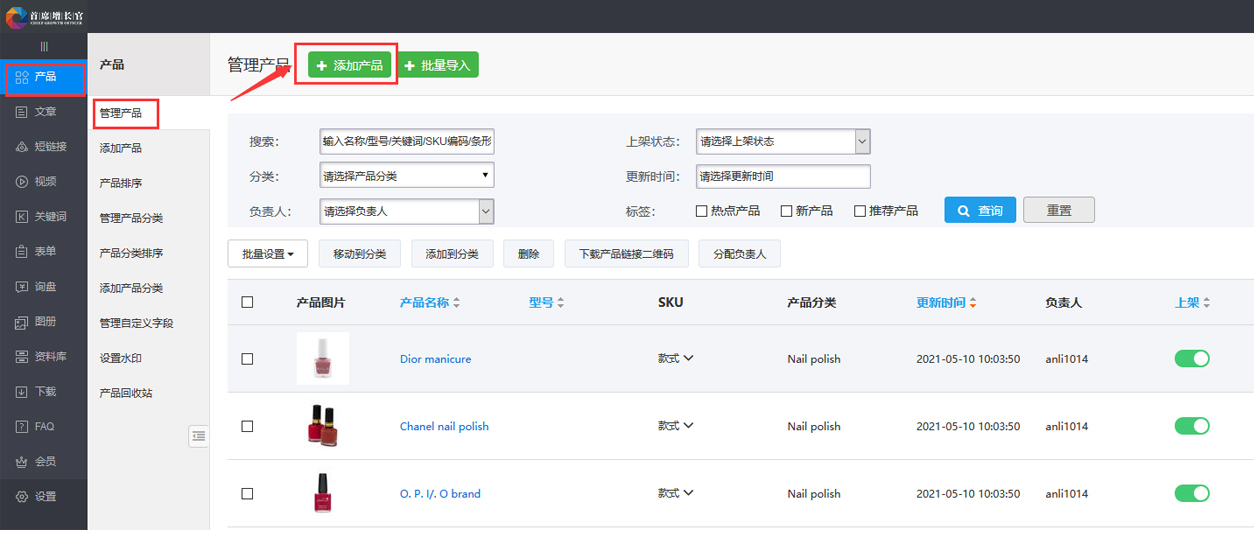Check the 热点产品 checkbox

pyautogui.click(x=702, y=211)
